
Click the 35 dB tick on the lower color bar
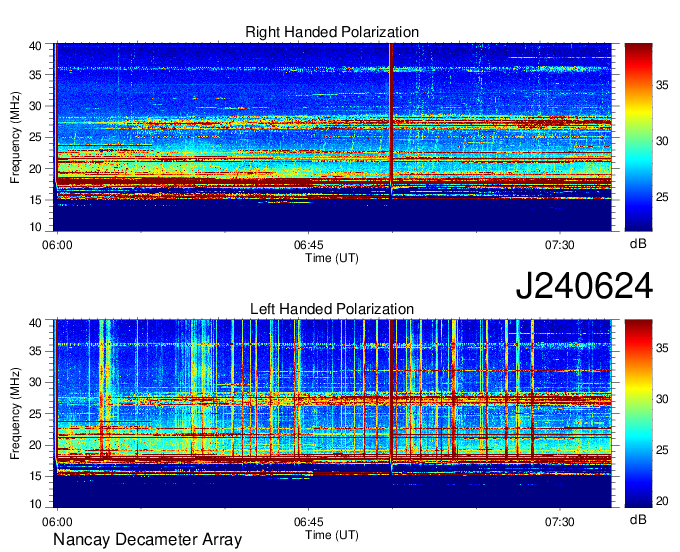pyautogui.click(x=662, y=347)
